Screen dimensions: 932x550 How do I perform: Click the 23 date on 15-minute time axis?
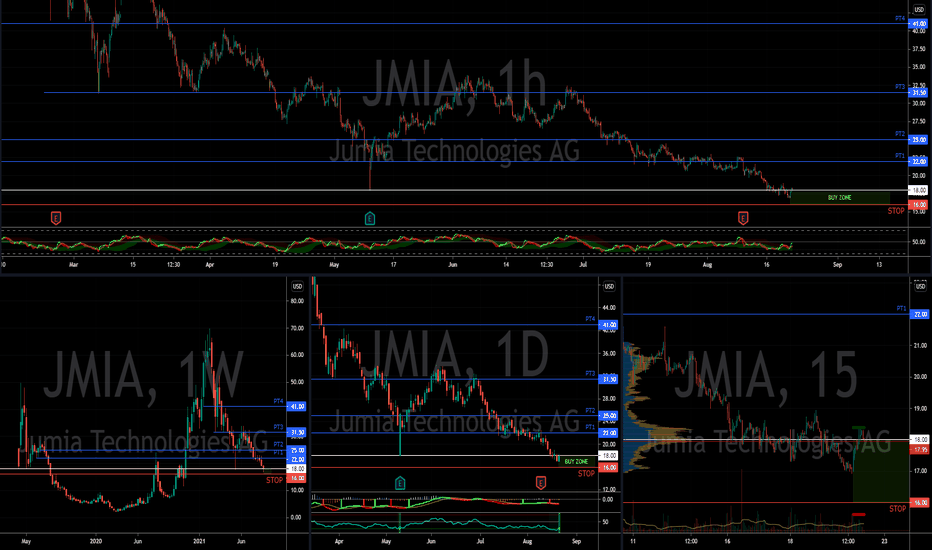pyautogui.click(x=884, y=542)
